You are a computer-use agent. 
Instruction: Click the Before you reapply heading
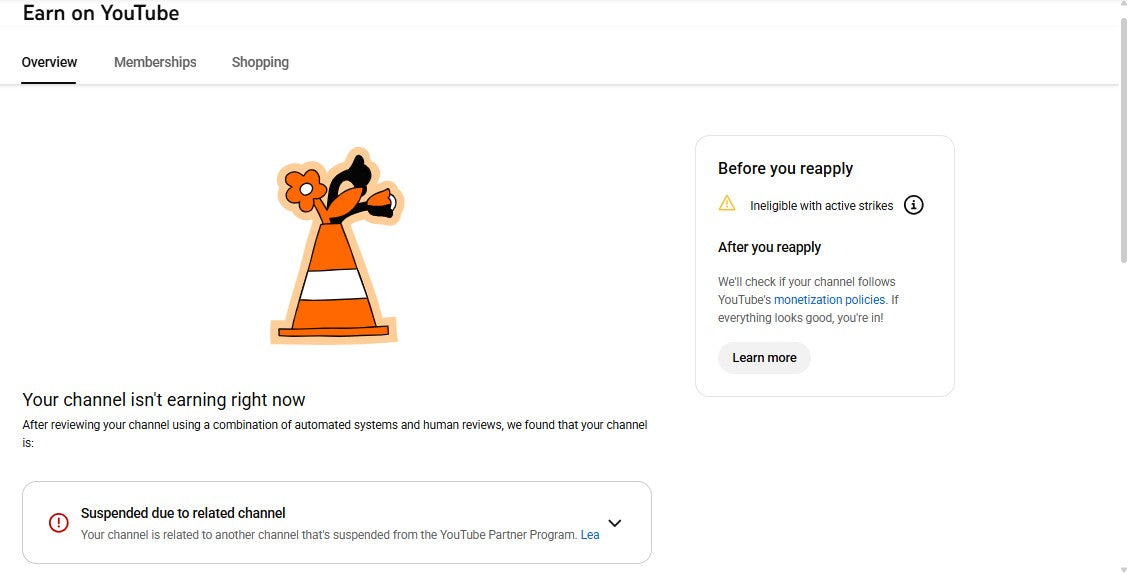785,168
